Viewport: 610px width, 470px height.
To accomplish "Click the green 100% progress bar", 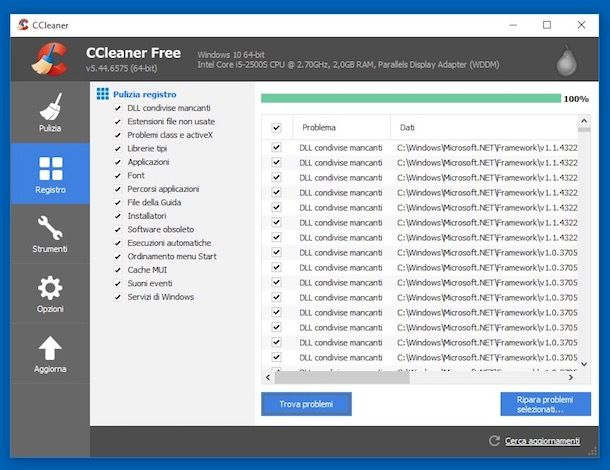I will (x=411, y=98).
